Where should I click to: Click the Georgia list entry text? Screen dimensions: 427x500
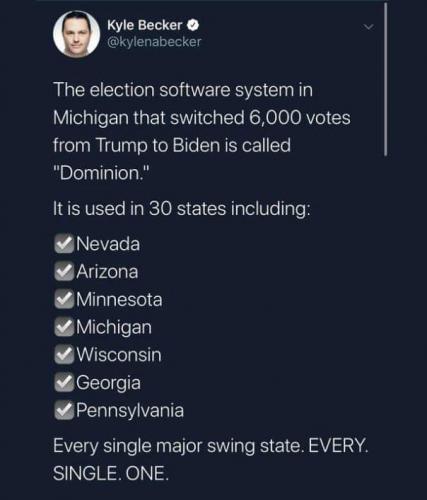pyautogui.click(x=108, y=383)
